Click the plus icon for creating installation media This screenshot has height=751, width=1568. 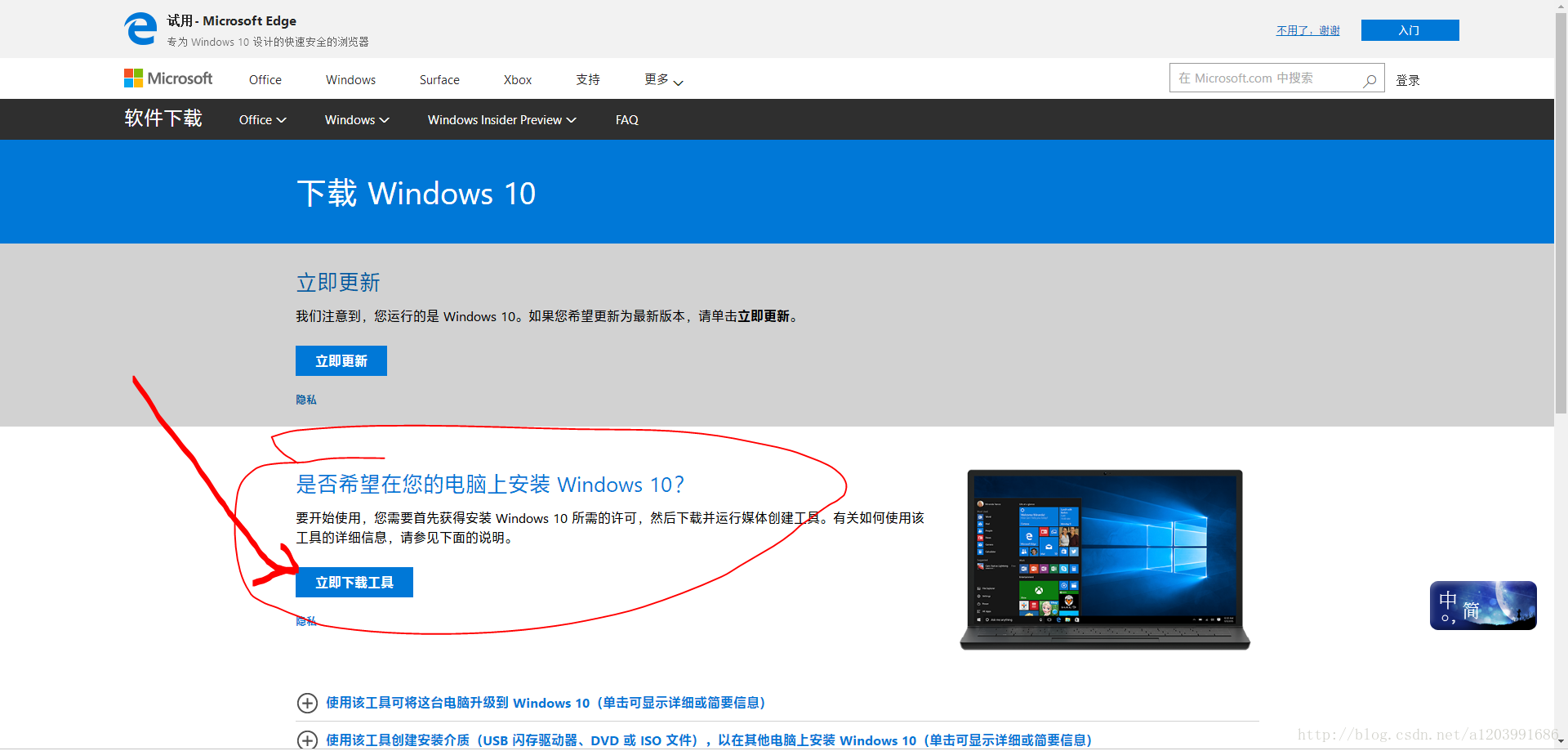point(307,740)
